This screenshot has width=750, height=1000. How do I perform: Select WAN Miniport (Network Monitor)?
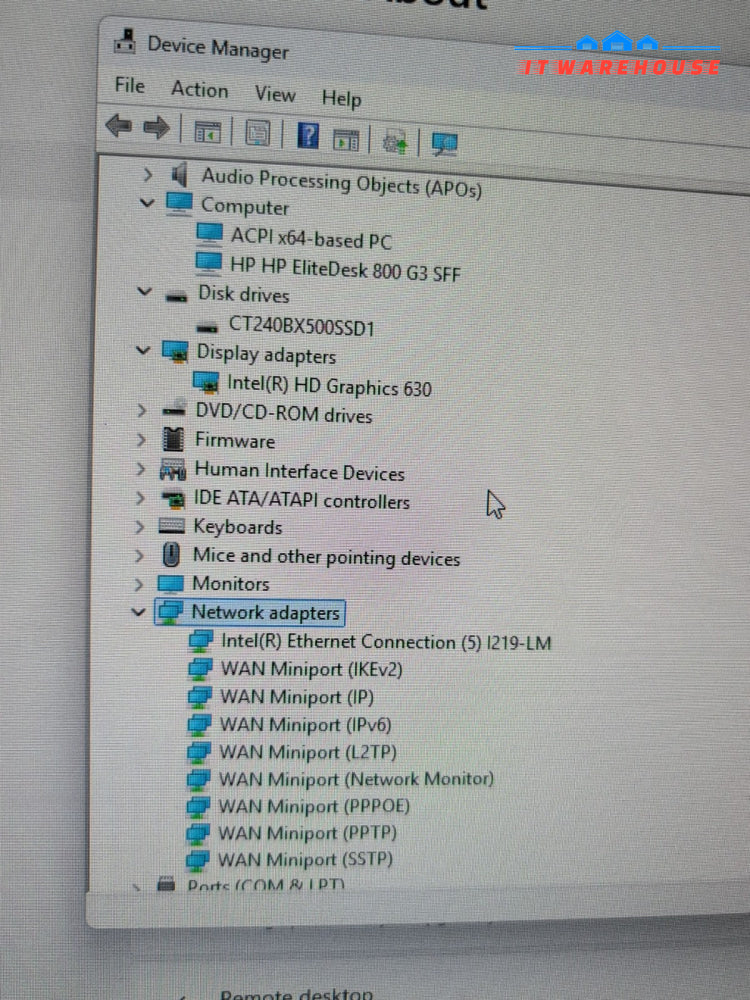(357, 779)
